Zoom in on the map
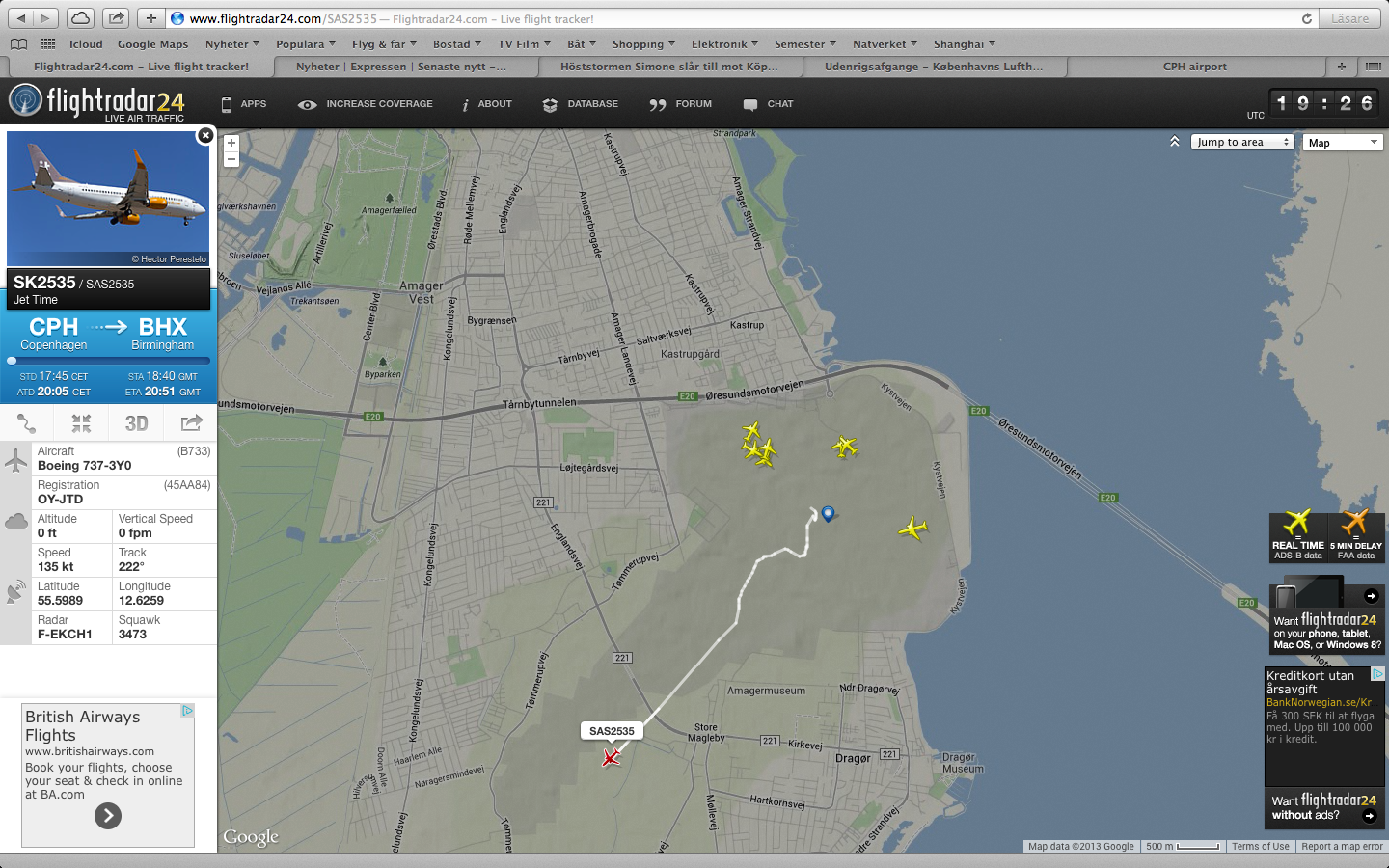Image resolution: width=1389 pixels, height=868 pixels. (231, 143)
